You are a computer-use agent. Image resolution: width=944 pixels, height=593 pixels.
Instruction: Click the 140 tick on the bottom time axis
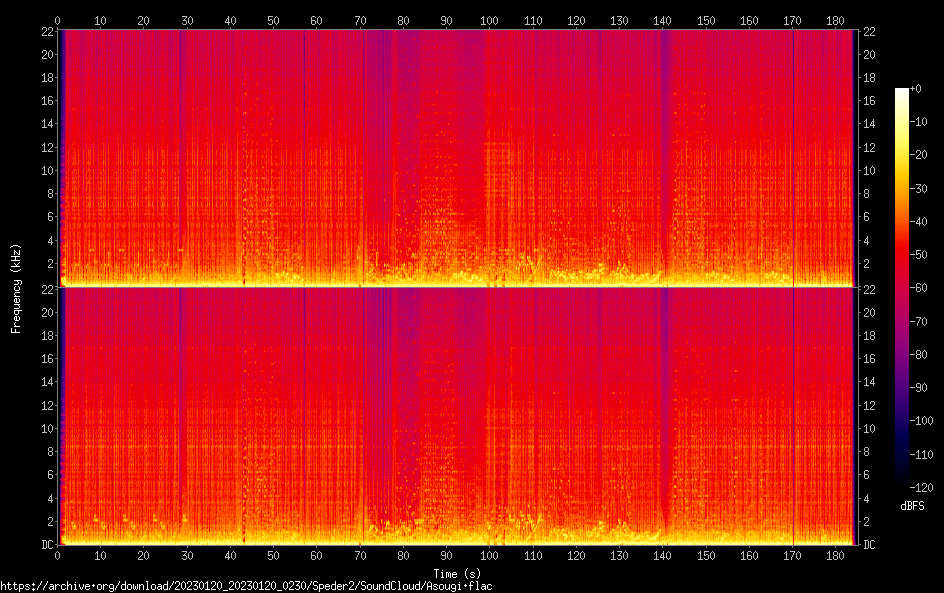tap(662, 556)
